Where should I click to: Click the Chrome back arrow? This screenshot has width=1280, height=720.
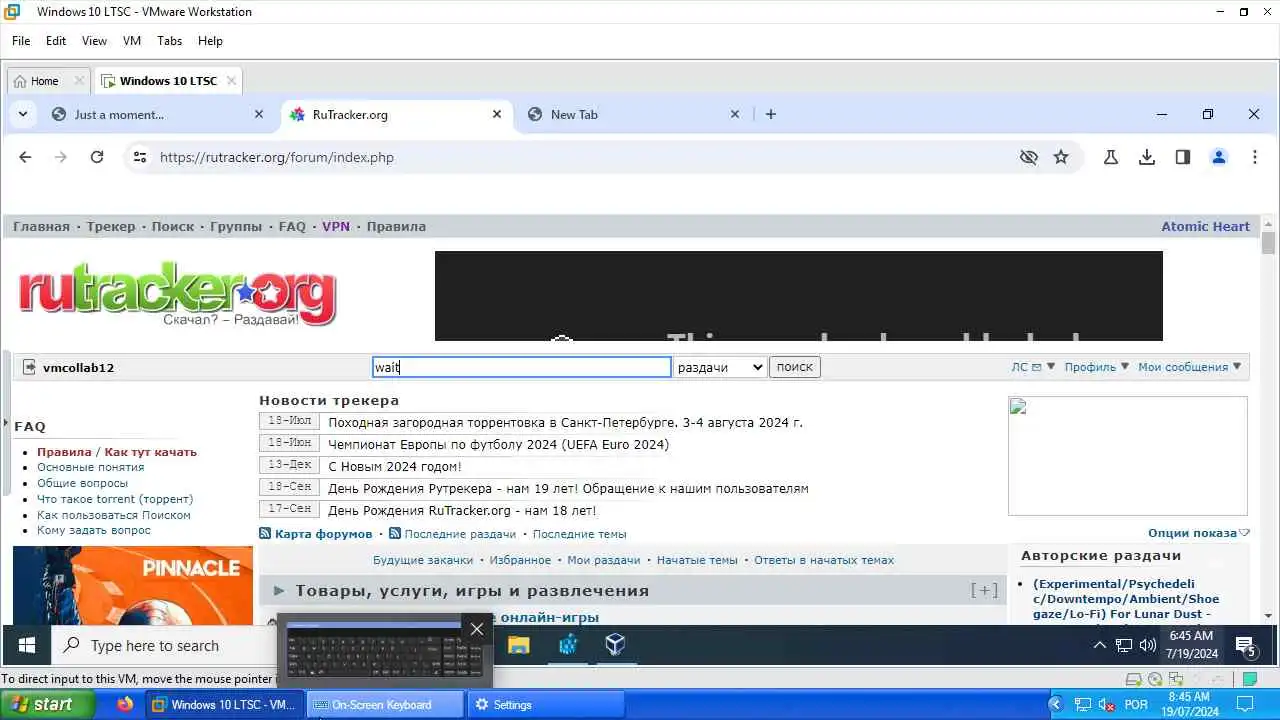click(25, 157)
